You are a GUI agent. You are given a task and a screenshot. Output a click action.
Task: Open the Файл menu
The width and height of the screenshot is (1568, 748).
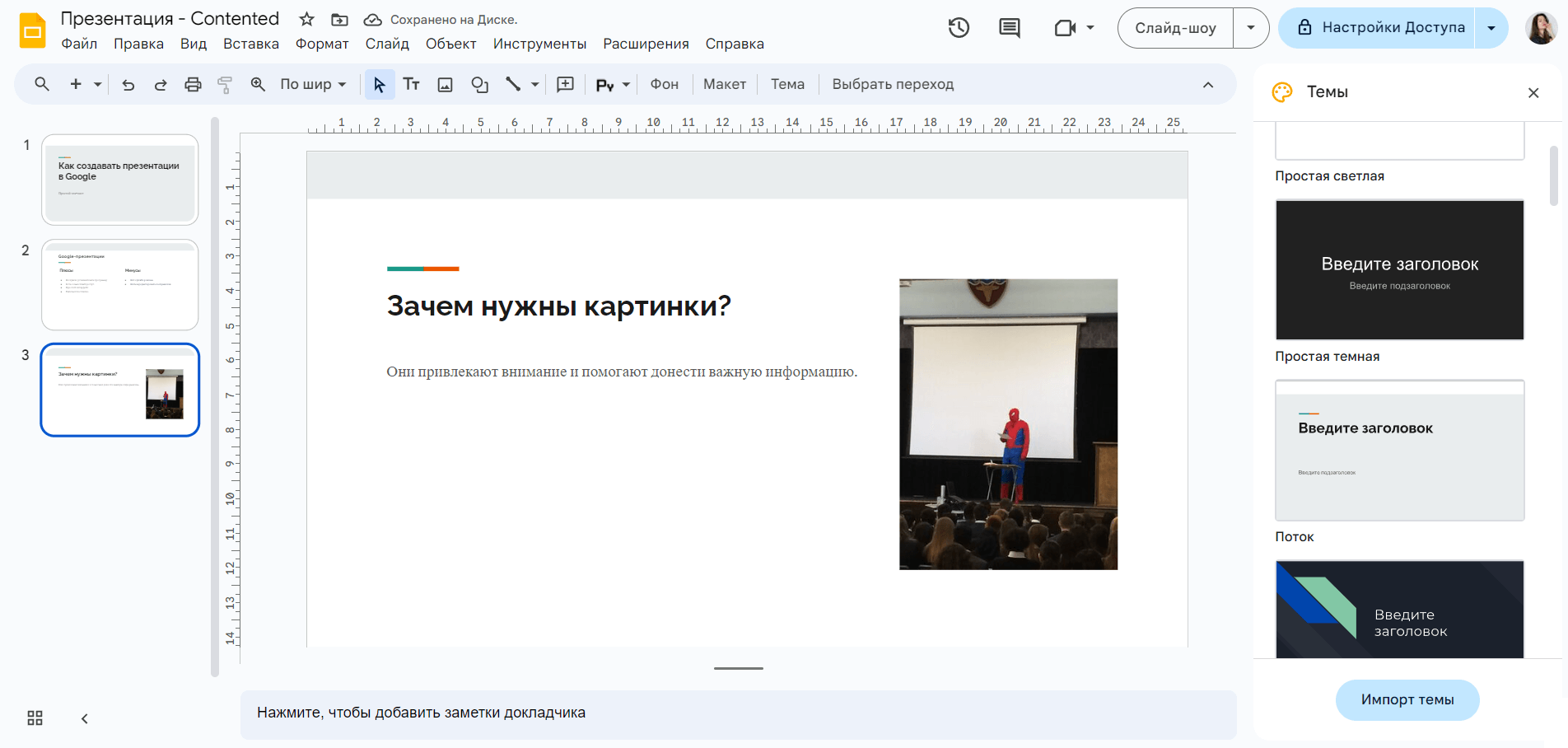(x=79, y=44)
